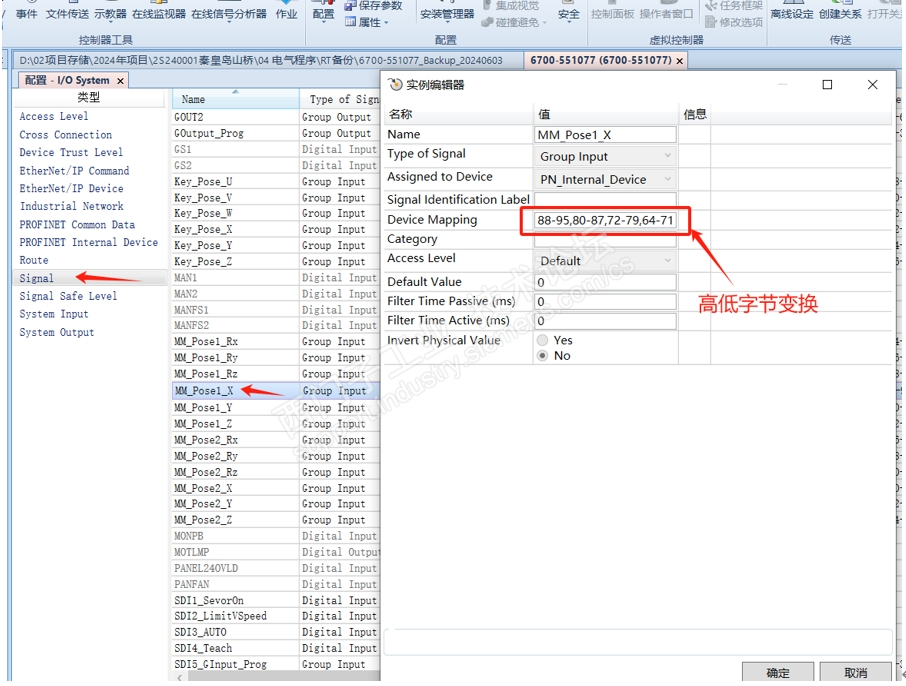Close the 6700-551077 controller tab
This screenshot has height=686, width=906.
tap(680, 61)
